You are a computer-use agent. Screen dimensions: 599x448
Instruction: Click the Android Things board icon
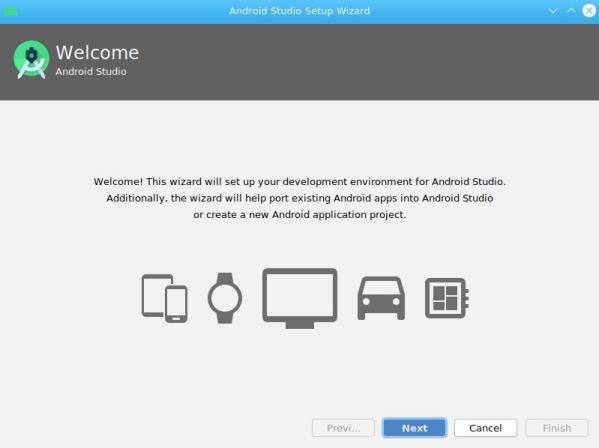[447, 298]
